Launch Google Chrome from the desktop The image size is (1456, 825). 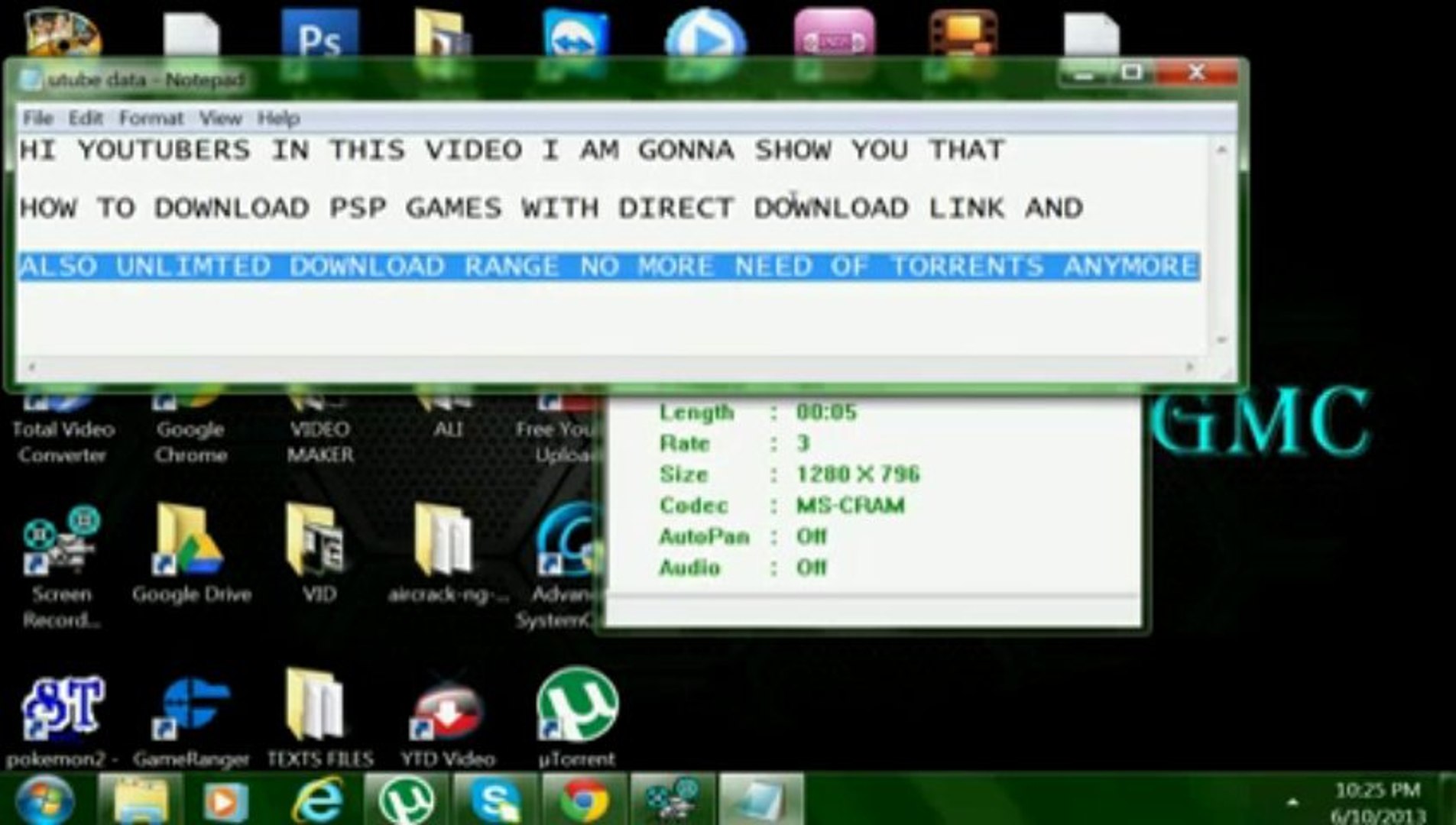(x=190, y=429)
